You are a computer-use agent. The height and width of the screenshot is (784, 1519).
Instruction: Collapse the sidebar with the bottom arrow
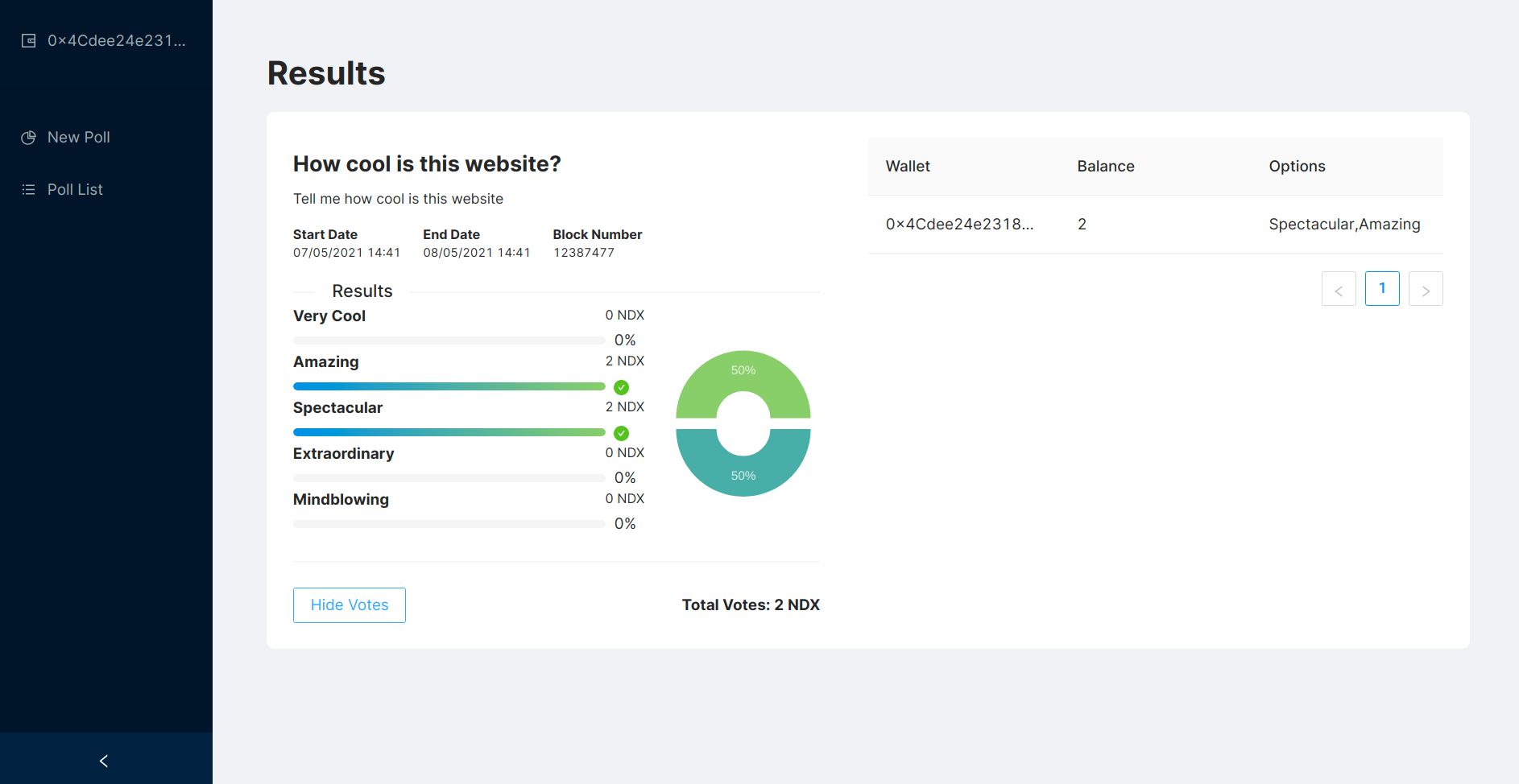tap(104, 761)
